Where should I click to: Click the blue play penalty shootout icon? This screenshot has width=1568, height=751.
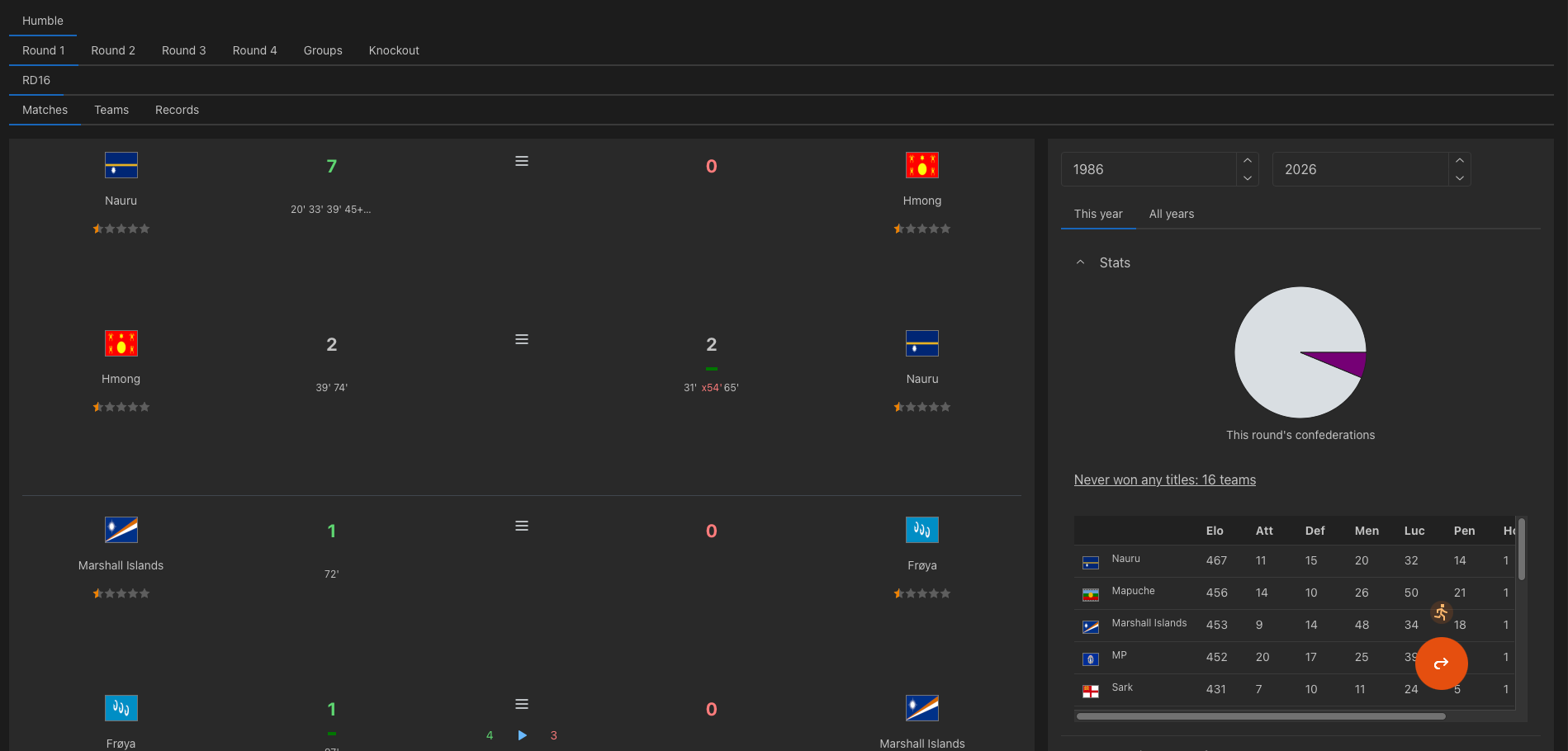coord(522,735)
